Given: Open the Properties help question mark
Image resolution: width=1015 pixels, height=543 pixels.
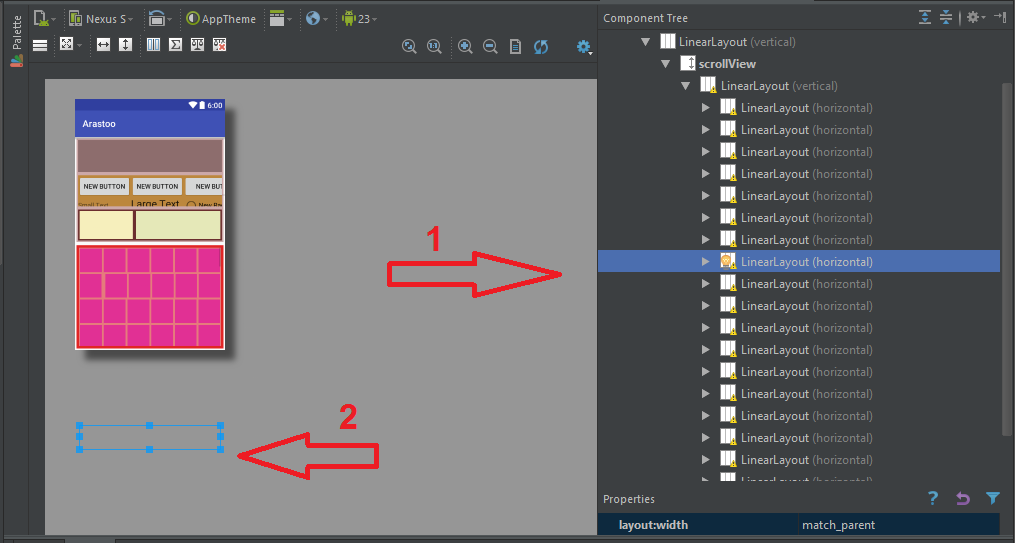Looking at the screenshot, I should pyautogui.click(x=932, y=498).
